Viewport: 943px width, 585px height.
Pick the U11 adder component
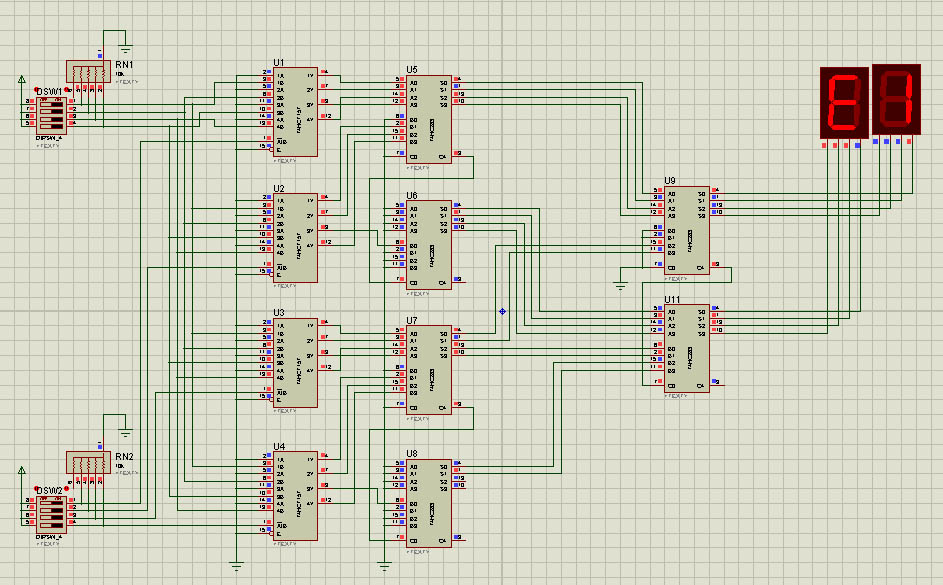pyautogui.click(x=687, y=348)
